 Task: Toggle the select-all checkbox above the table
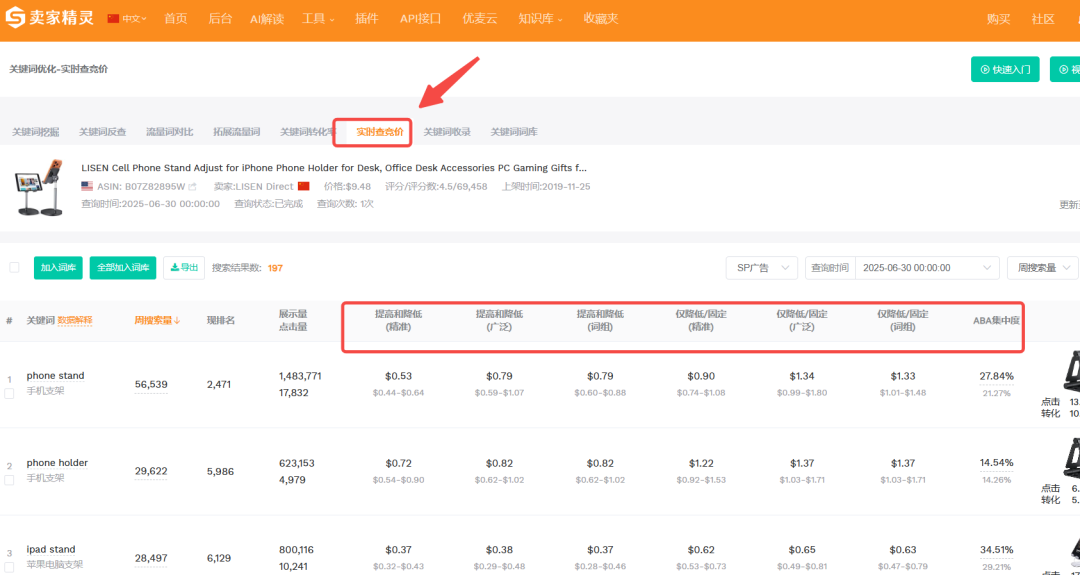[14, 267]
